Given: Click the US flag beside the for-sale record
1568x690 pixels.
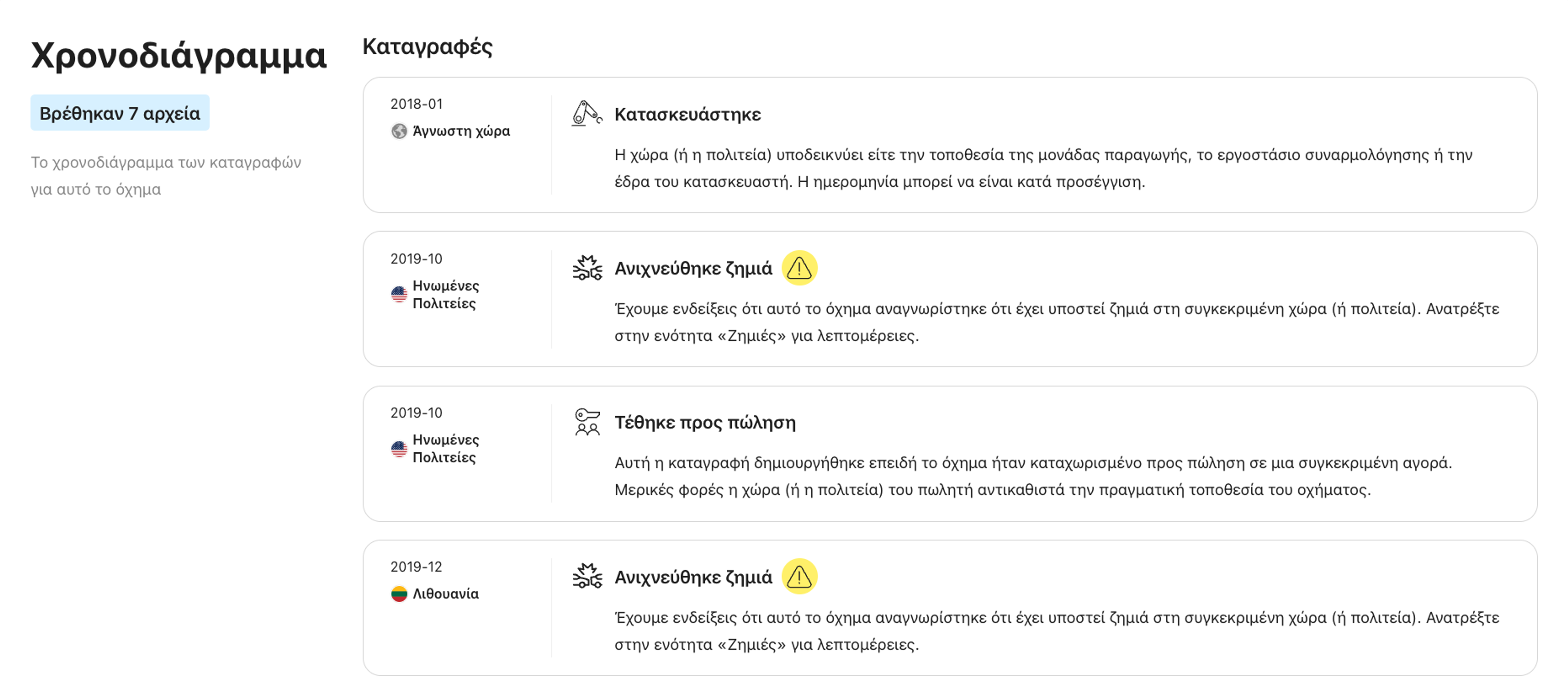Looking at the screenshot, I should [x=399, y=449].
